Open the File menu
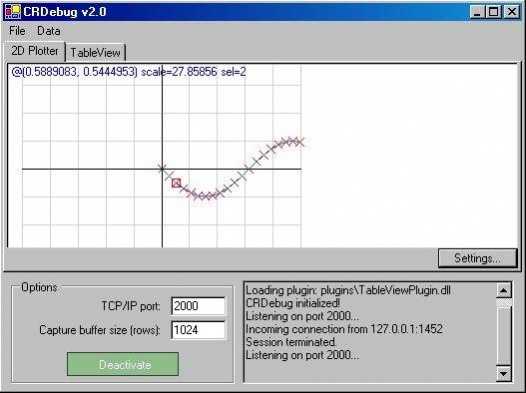The width and height of the screenshot is (526, 393). click(17, 31)
